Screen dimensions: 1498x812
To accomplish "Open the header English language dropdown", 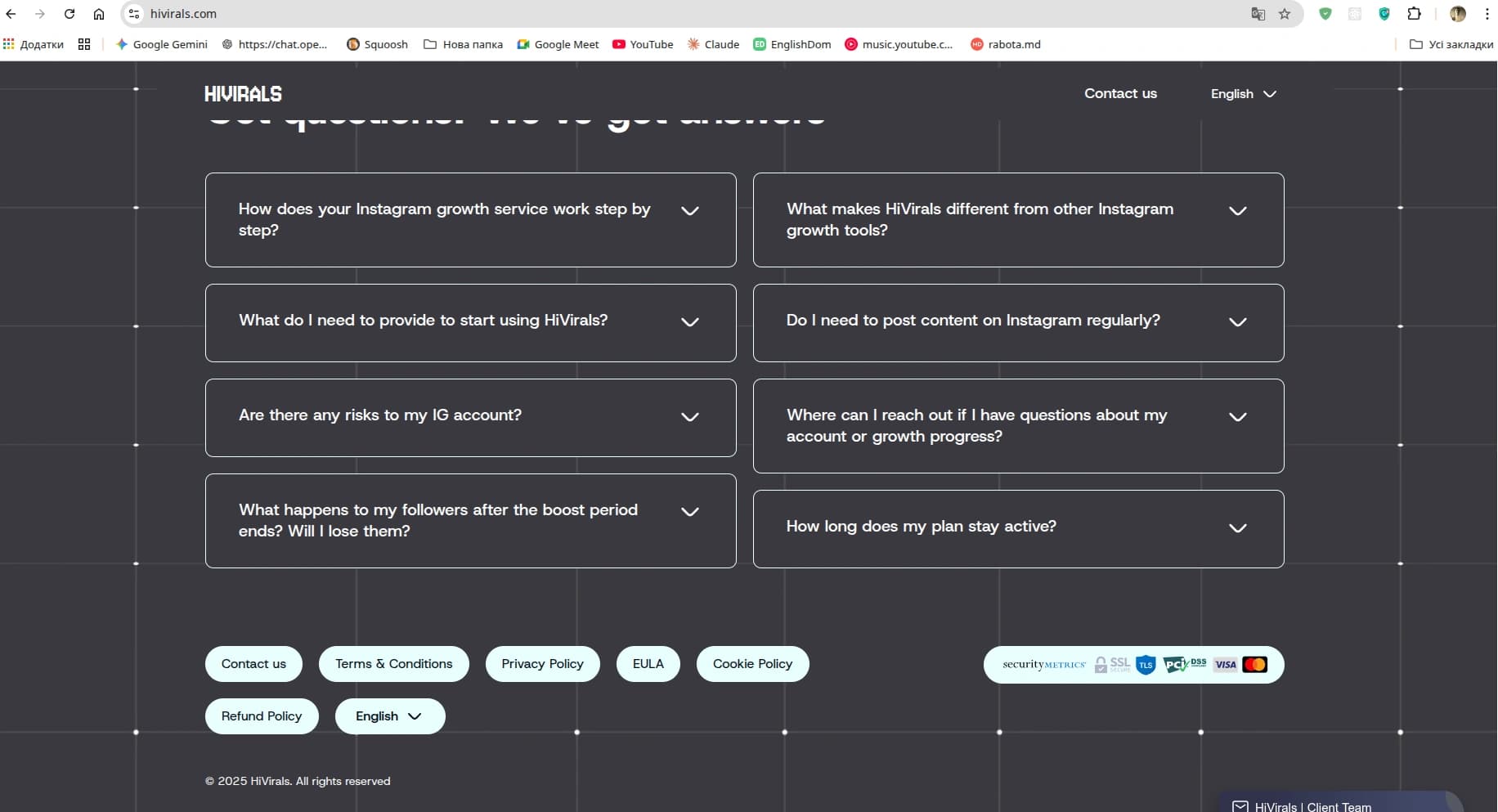I will [1243, 94].
